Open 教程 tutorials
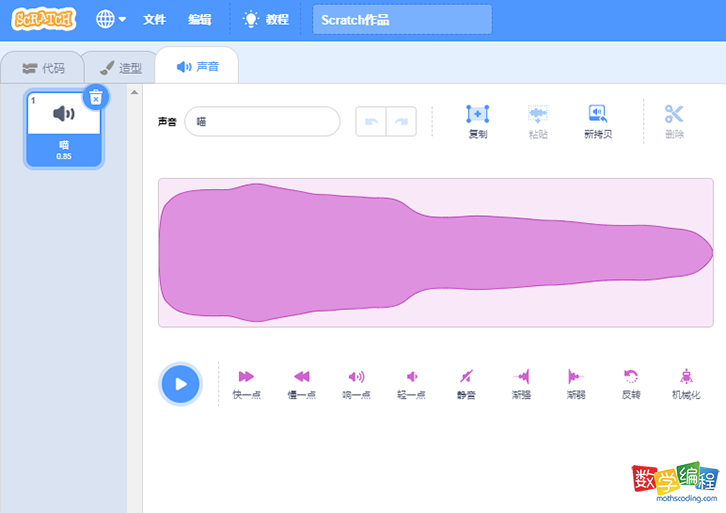 [266, 19]
